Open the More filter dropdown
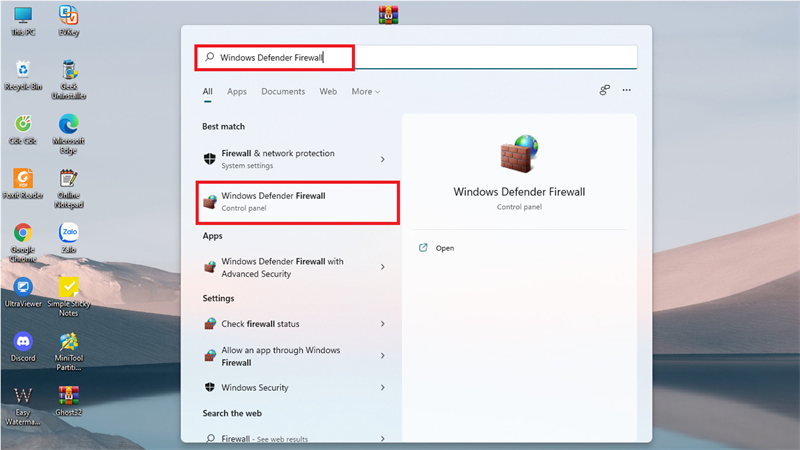 pyautogui.click(x=365, y=91)
